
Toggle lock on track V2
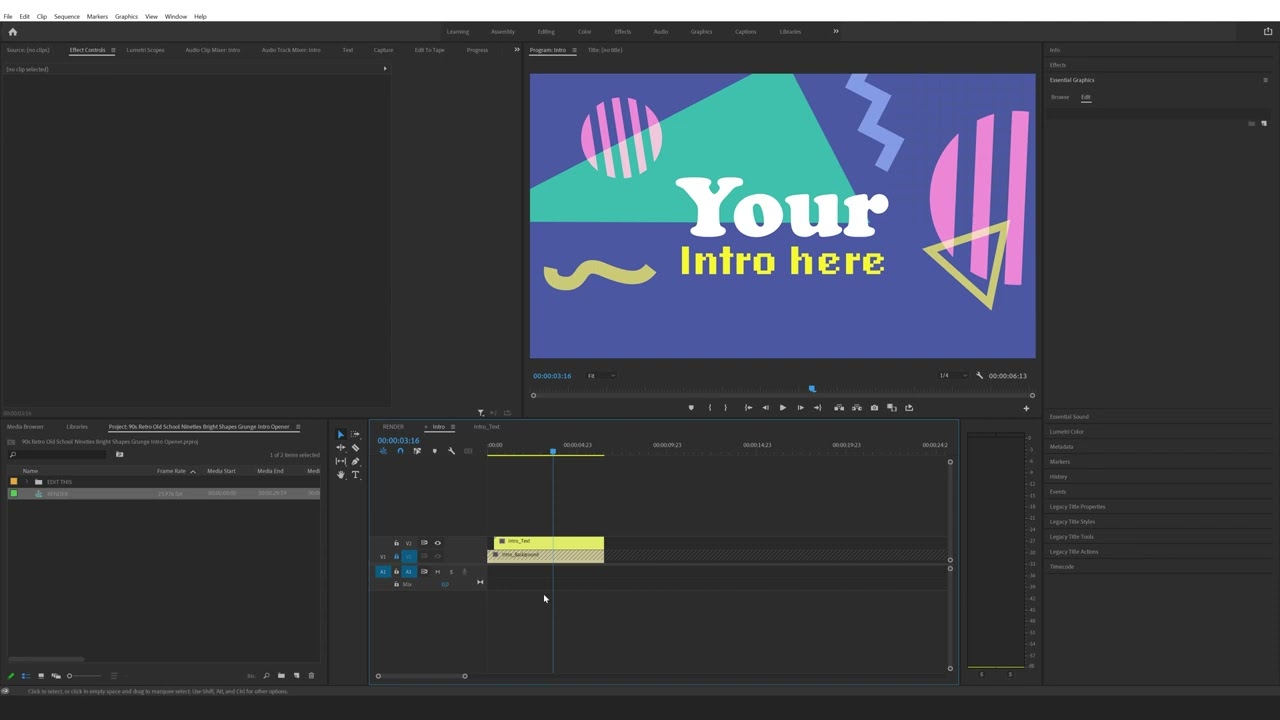tap(396, 543)
